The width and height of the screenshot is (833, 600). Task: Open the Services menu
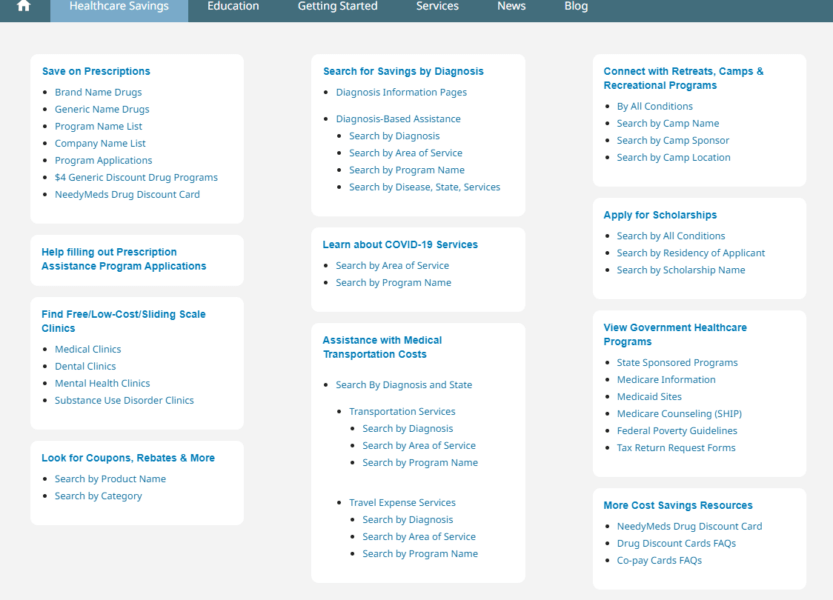point(437,6)
